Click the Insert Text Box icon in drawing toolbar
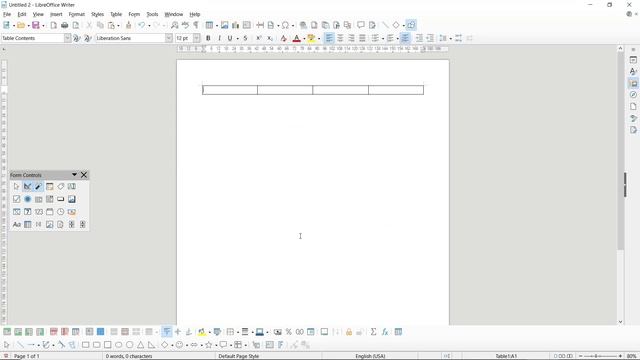 (x=269, y=345)
